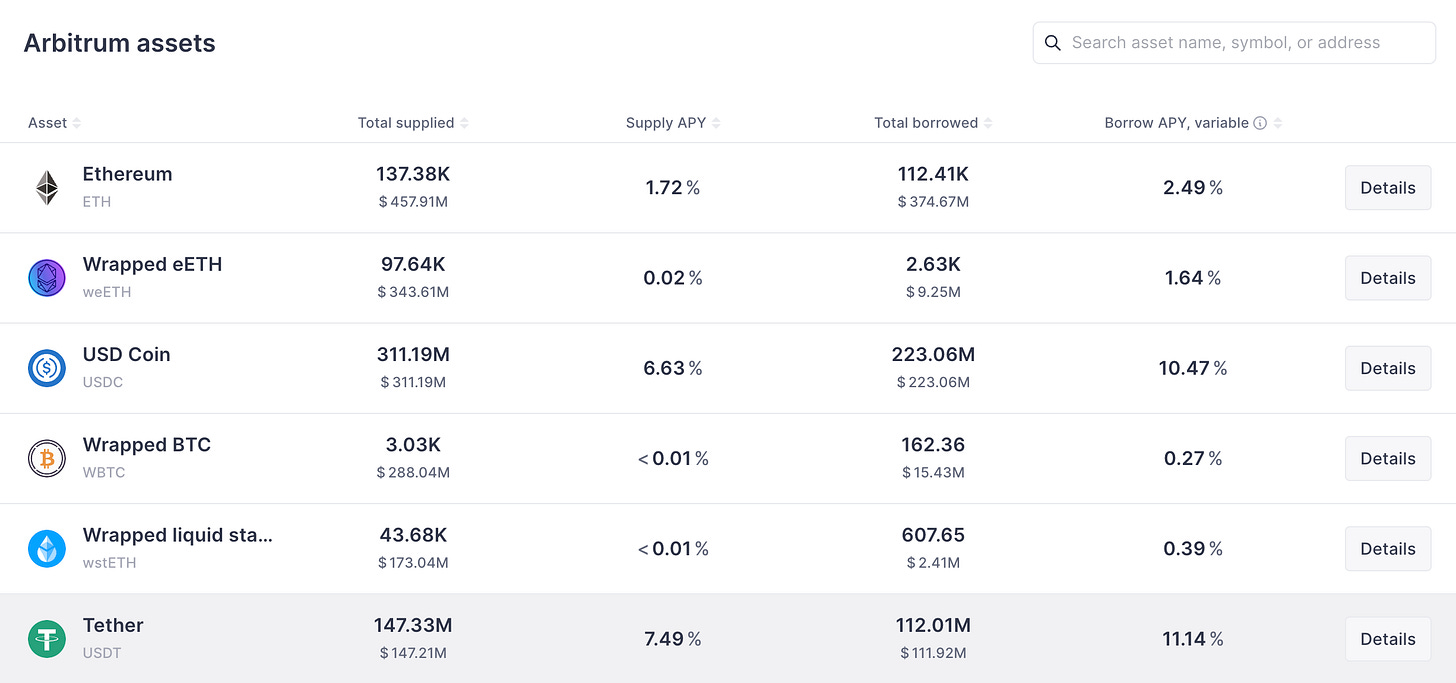The height and width of the screenshot is (683, 1456).
Task: Sort by Total supplied column arrows
Action: tap(464, 123)
